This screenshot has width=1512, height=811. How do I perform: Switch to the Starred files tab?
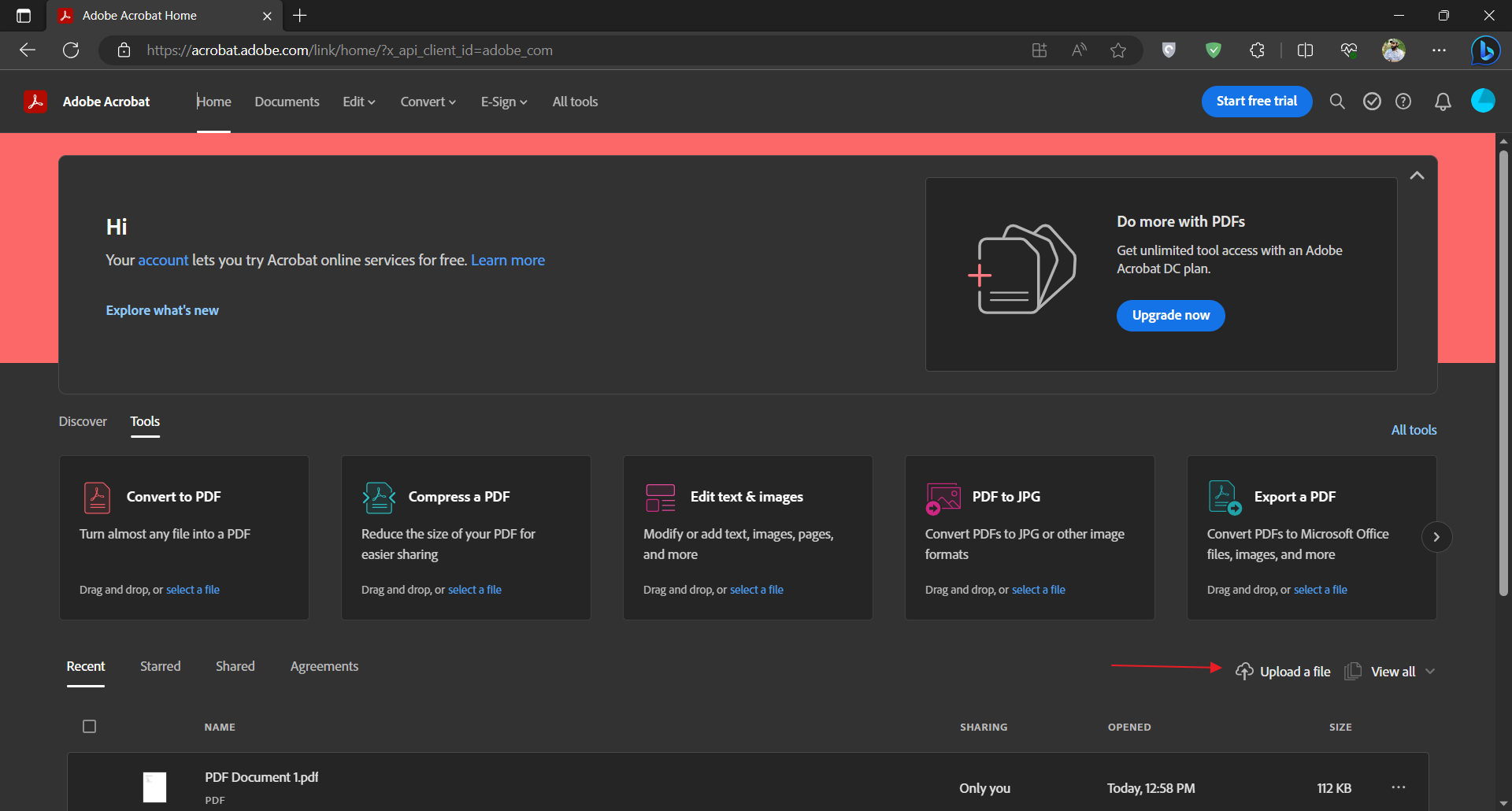160,666
